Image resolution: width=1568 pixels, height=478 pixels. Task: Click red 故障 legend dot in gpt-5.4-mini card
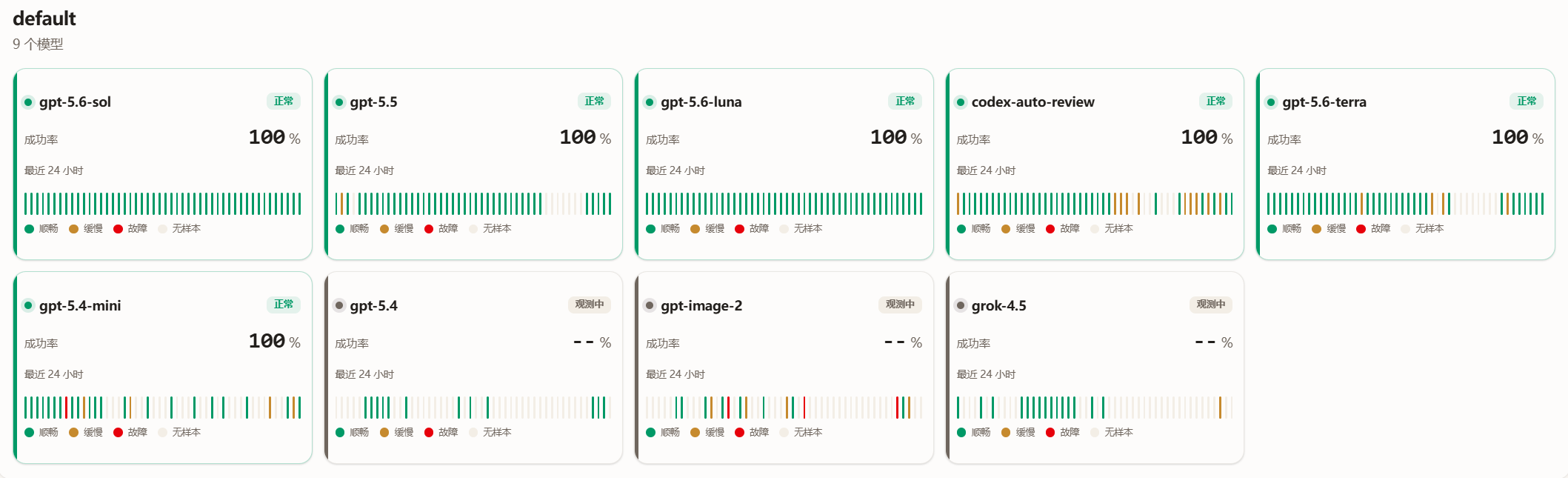tap(118, 432)
